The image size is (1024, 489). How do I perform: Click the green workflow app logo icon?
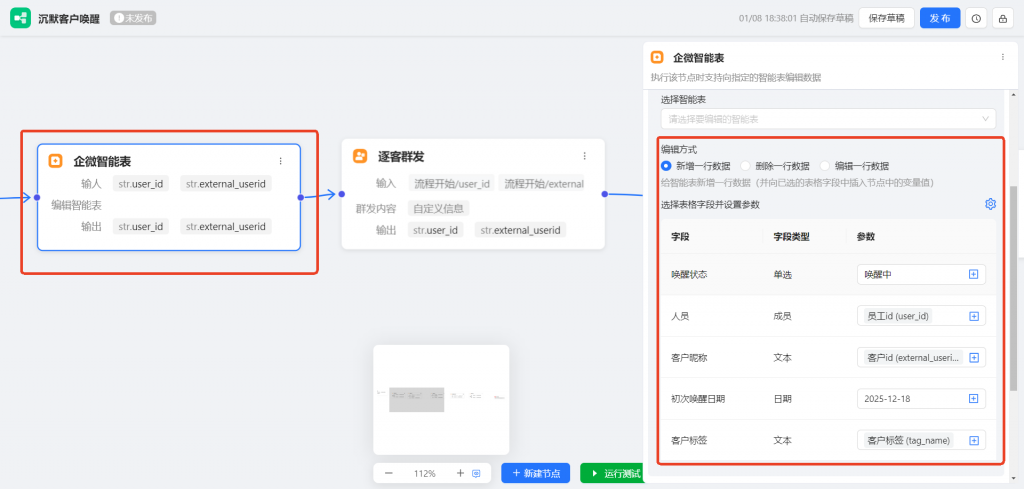coord(20,18)
